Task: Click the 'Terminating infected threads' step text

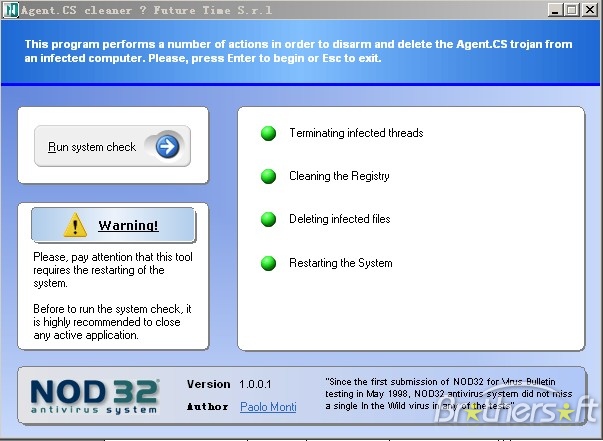Action: click(356, 133)
